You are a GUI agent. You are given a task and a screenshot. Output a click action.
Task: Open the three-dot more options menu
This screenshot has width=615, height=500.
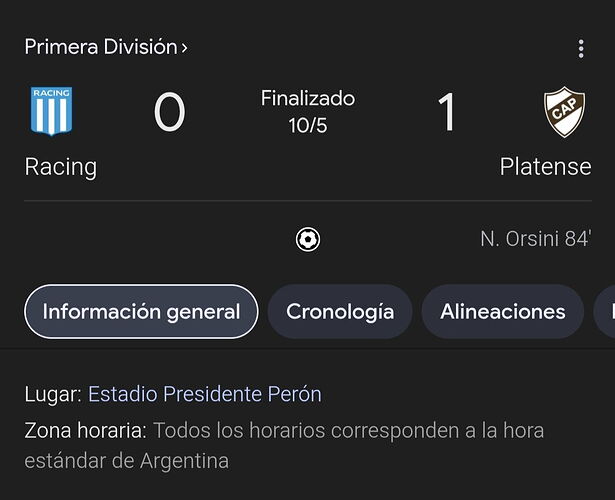[581, 49]
